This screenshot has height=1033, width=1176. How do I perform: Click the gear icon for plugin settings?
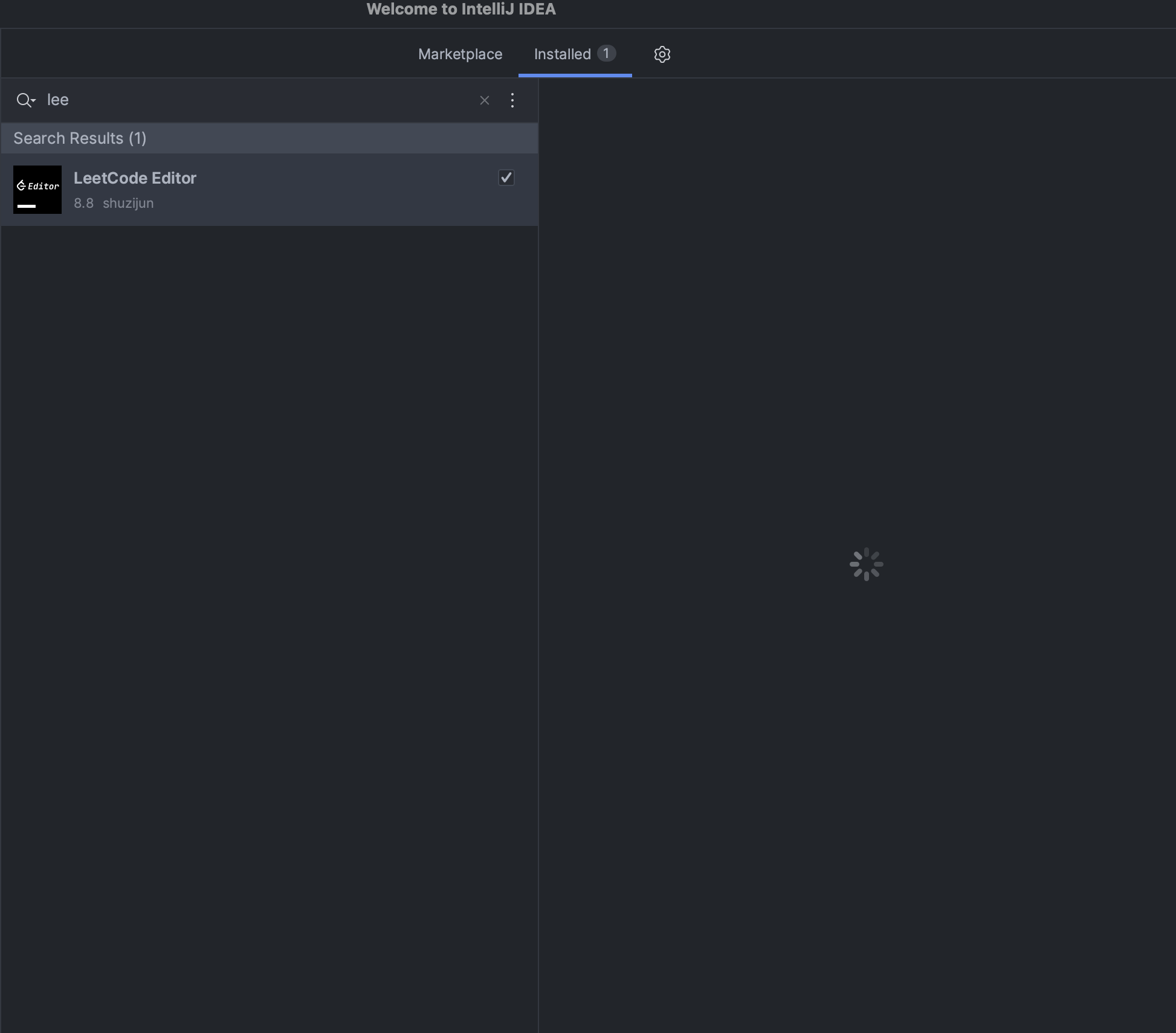coord(662,54)
